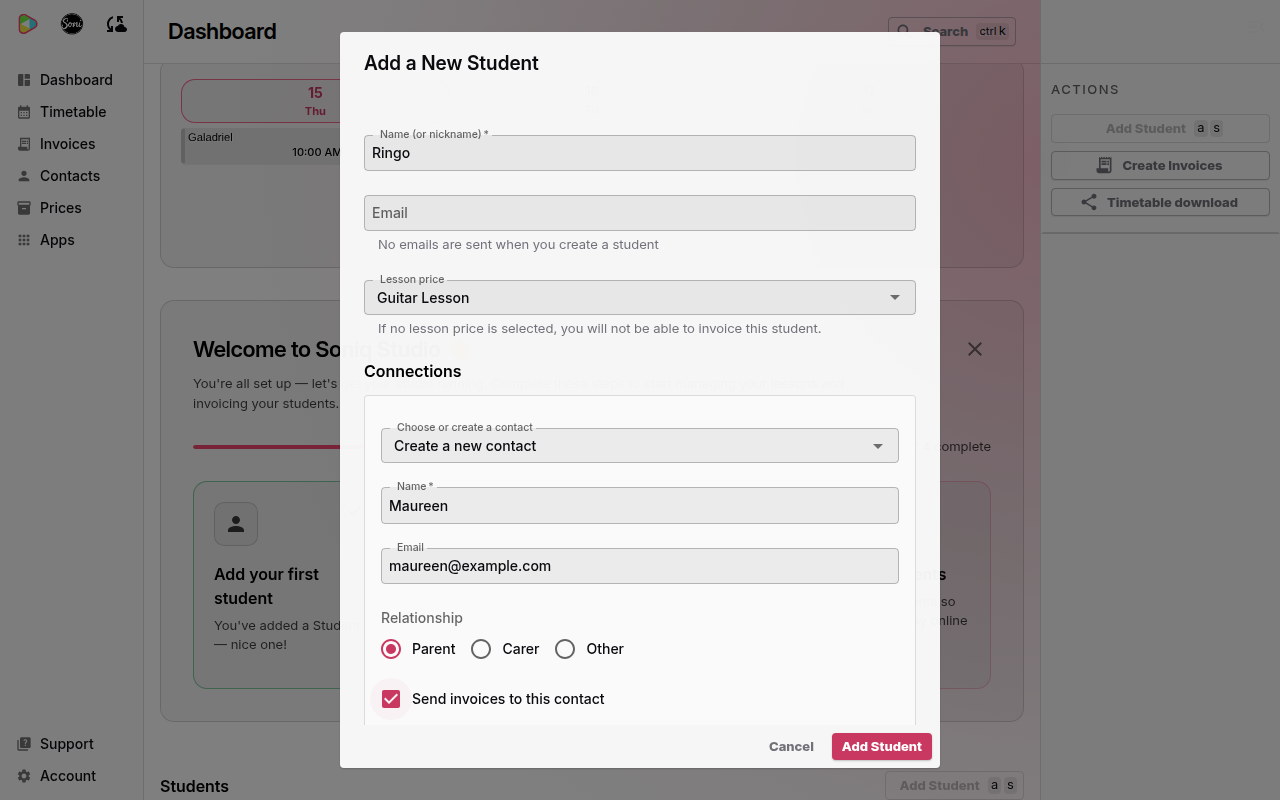Click the receipt icon on Create Invoices

[1104, 165]
